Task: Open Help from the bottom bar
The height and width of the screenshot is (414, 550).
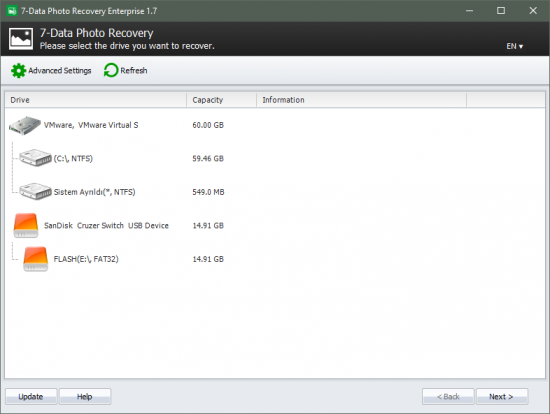Action: tap(85, 396)
